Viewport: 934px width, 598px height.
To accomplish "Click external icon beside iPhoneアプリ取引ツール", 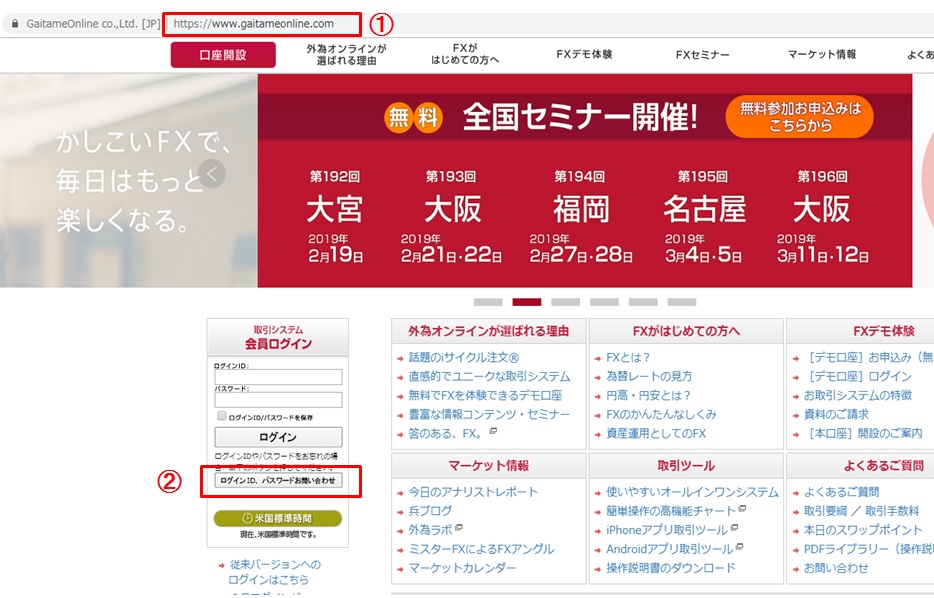I will point(734,527).
